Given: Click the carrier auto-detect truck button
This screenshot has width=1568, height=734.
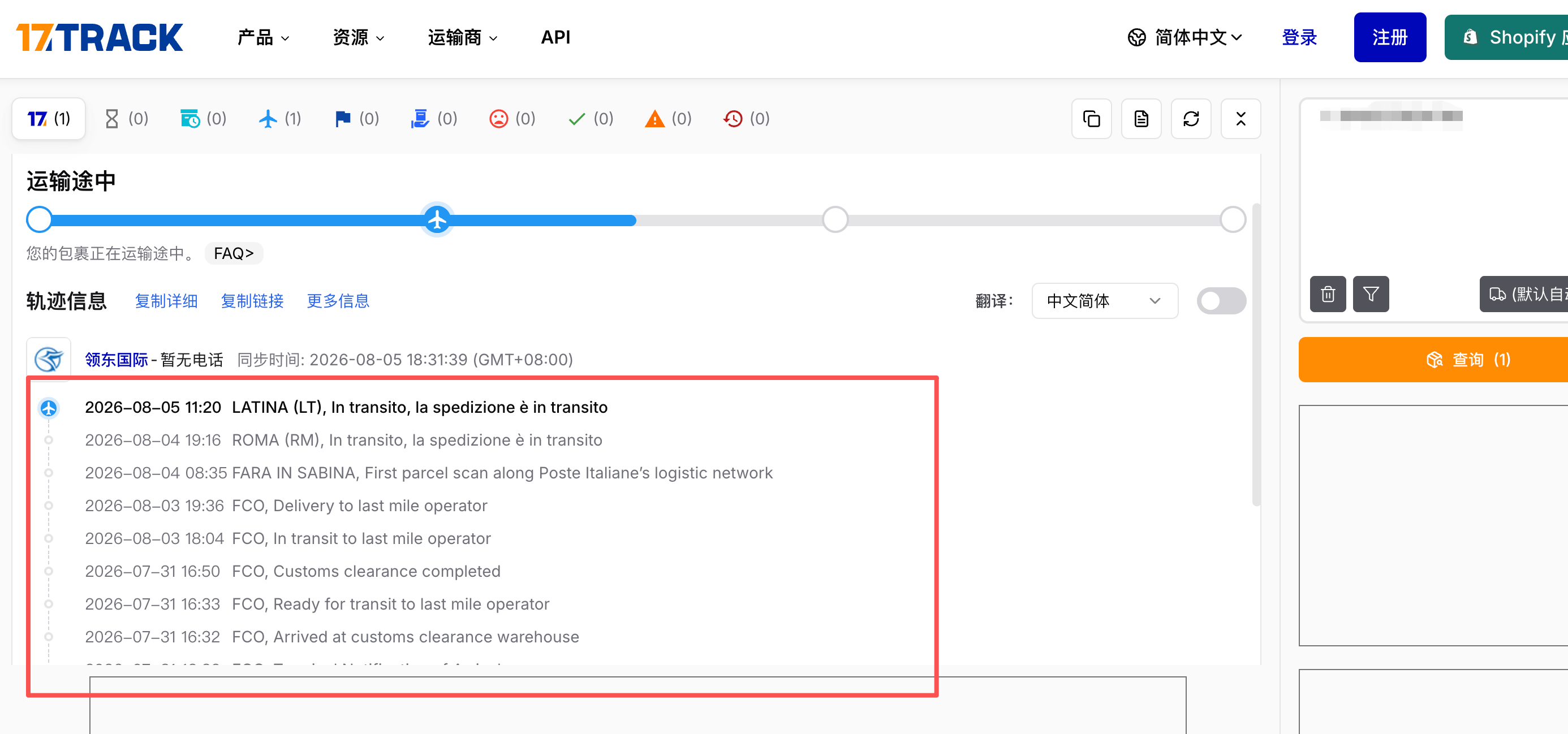Looking at the screenshot, I should click(1524, 295).
